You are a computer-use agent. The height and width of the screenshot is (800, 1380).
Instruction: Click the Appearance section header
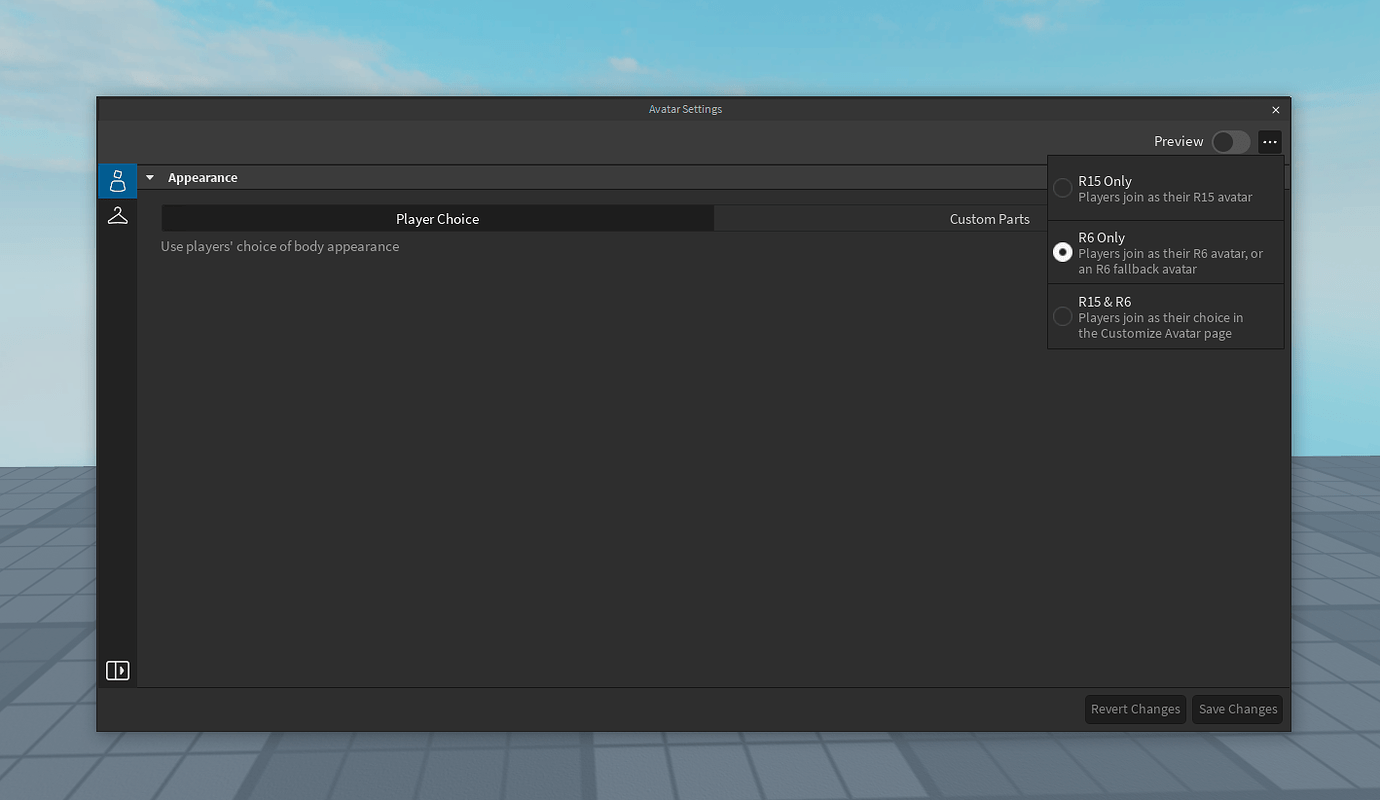[x=202, y=177]
